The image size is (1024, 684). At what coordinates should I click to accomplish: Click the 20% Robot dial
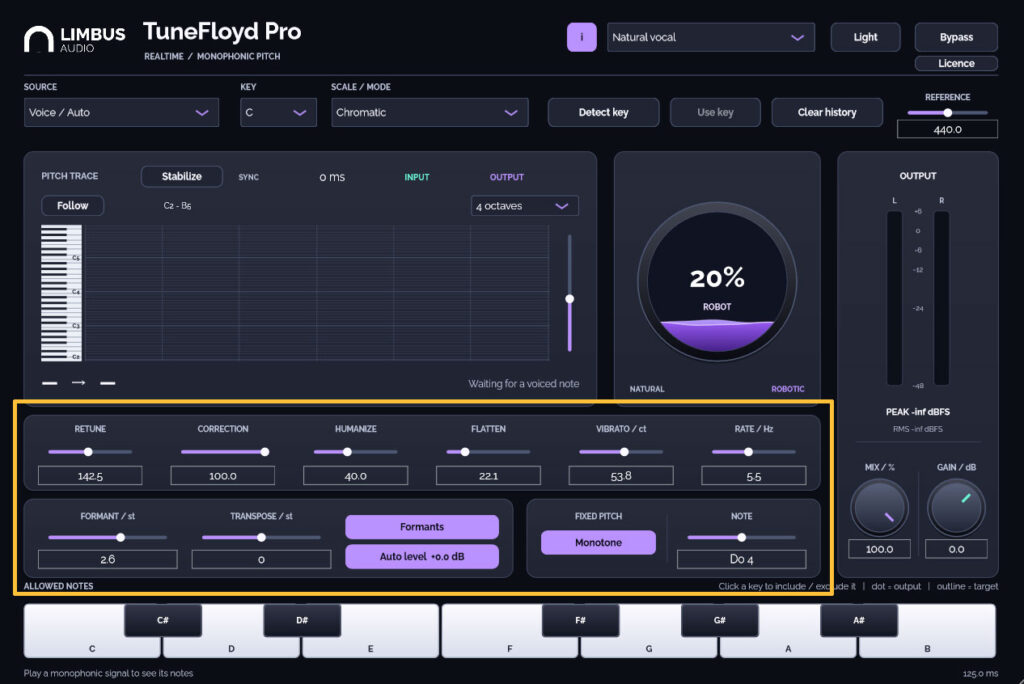point(717,282)
